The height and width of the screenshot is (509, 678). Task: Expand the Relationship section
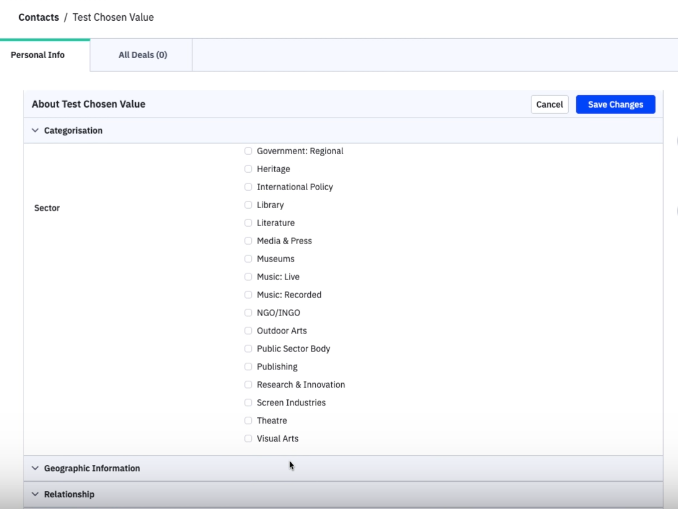tap(35, 494)
